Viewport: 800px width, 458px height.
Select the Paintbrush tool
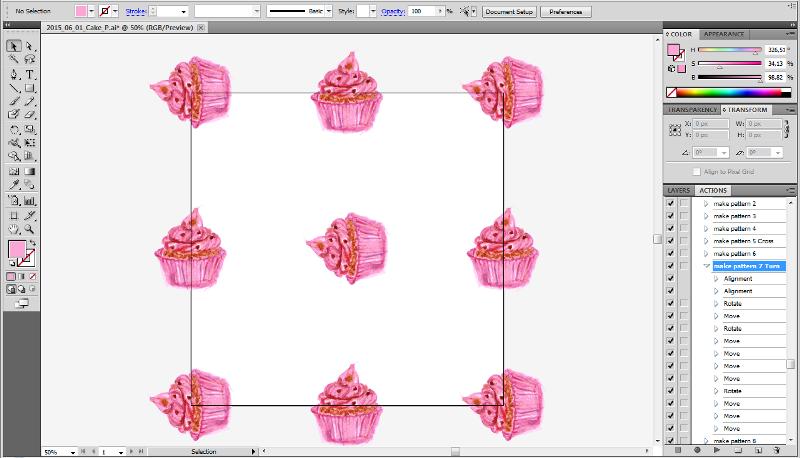(14, 101)
